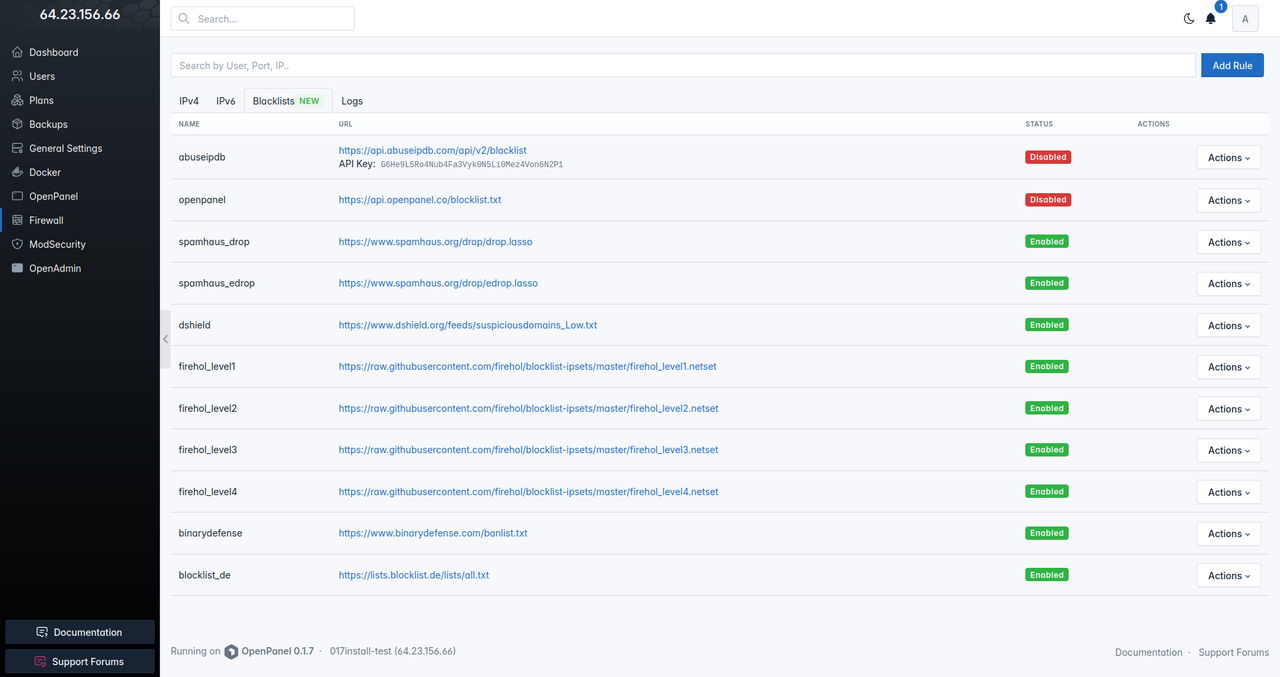The image size is (1280, 677).
Task: Expand Actions dropdown for abuseipdb
Action: click(x=1229, y=158)
